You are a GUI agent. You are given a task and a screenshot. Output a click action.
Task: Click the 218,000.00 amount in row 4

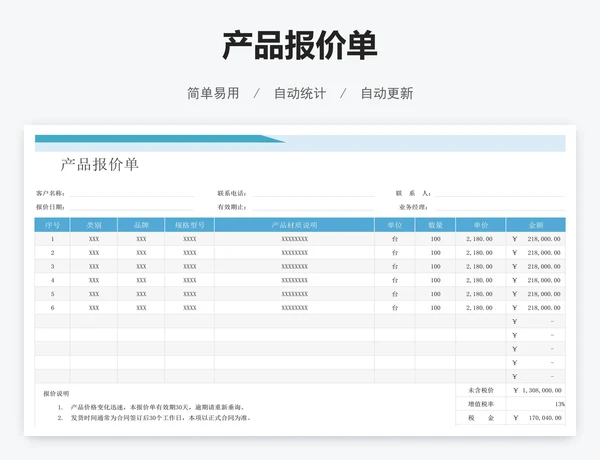pos(536,280)
